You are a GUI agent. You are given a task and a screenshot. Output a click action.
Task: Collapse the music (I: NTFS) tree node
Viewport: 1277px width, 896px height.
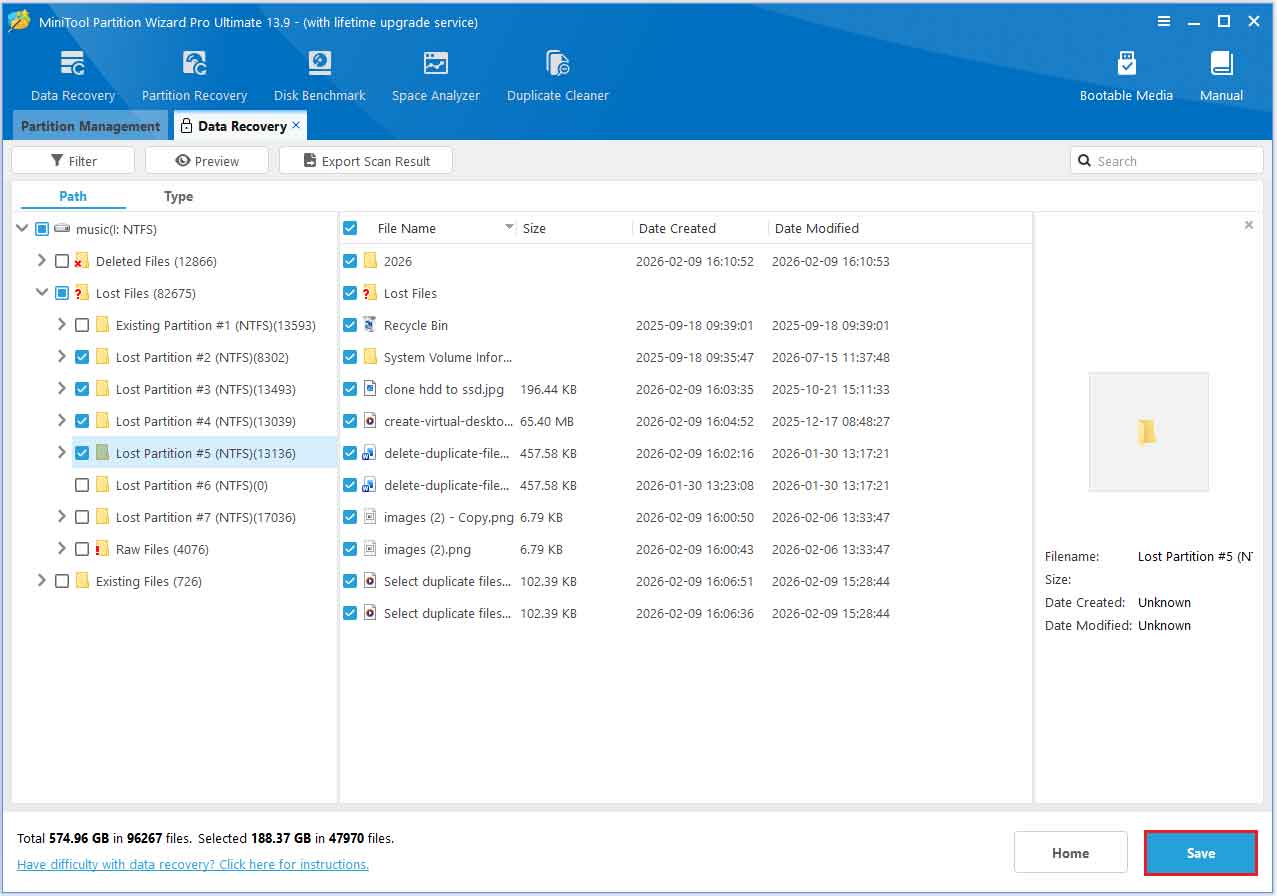(x=22, y=229)
